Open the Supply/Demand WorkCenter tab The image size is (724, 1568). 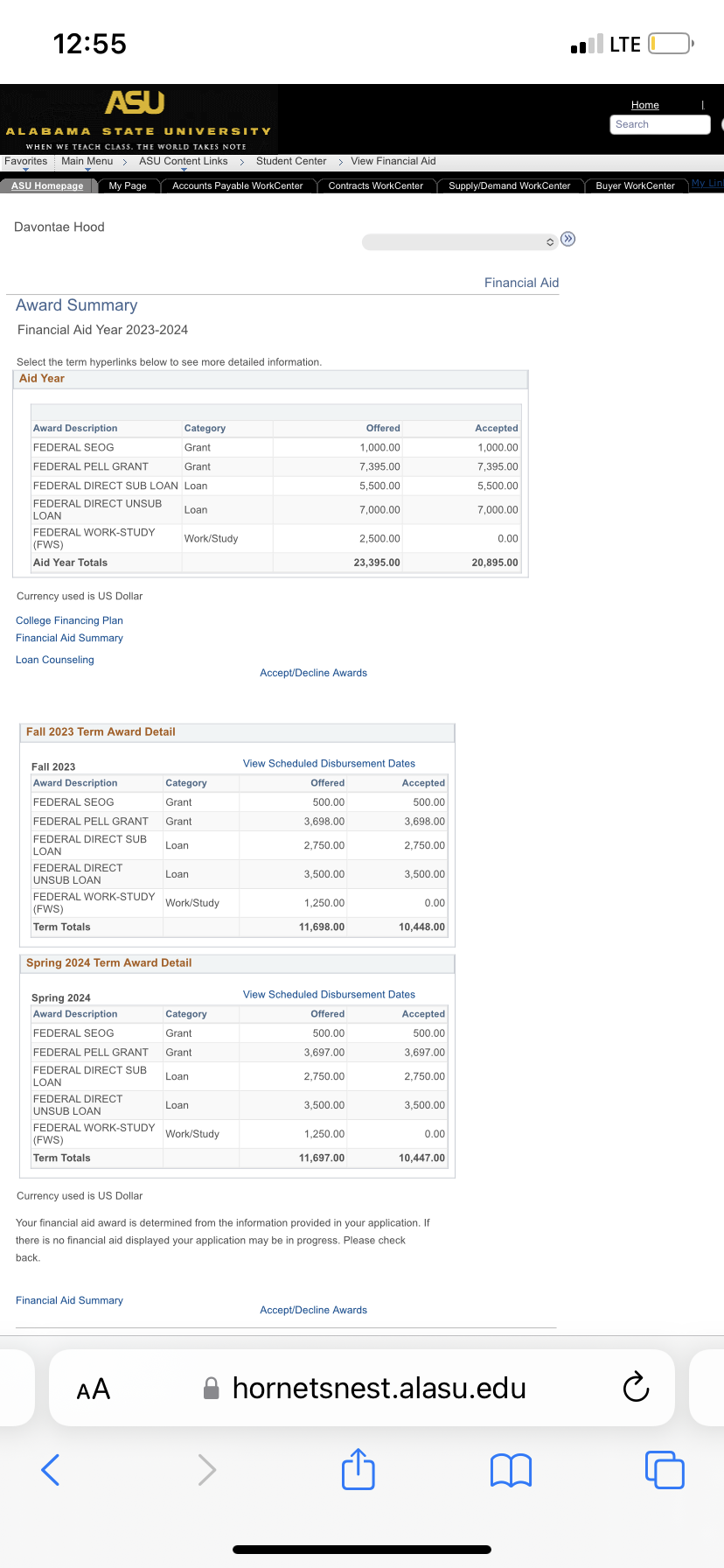pos(510,185)
